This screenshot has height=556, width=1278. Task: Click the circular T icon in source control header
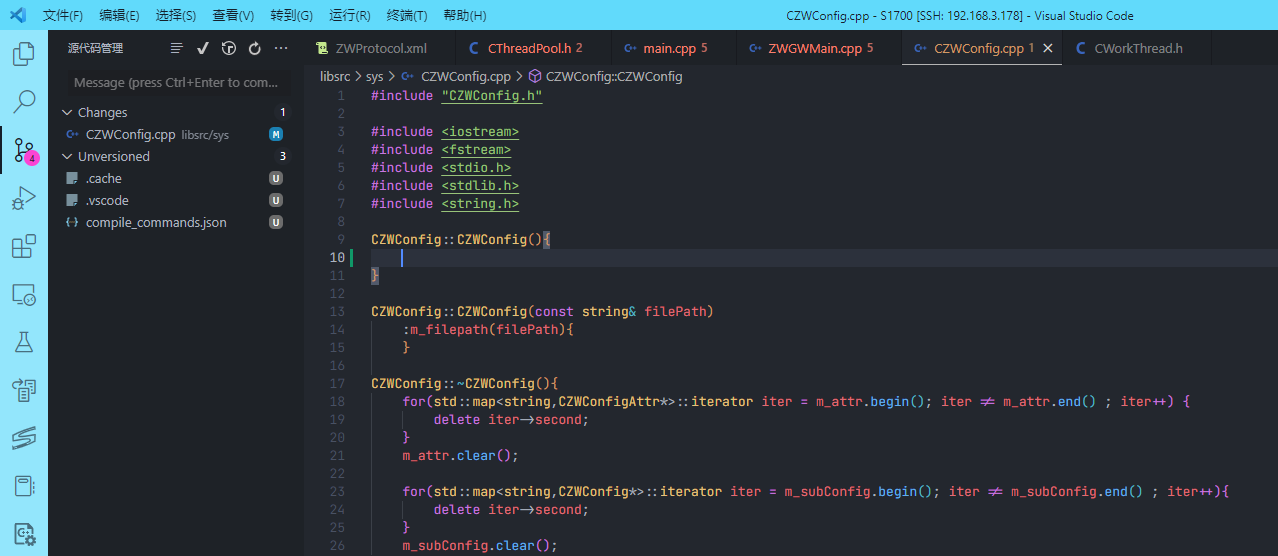point(229,48)
